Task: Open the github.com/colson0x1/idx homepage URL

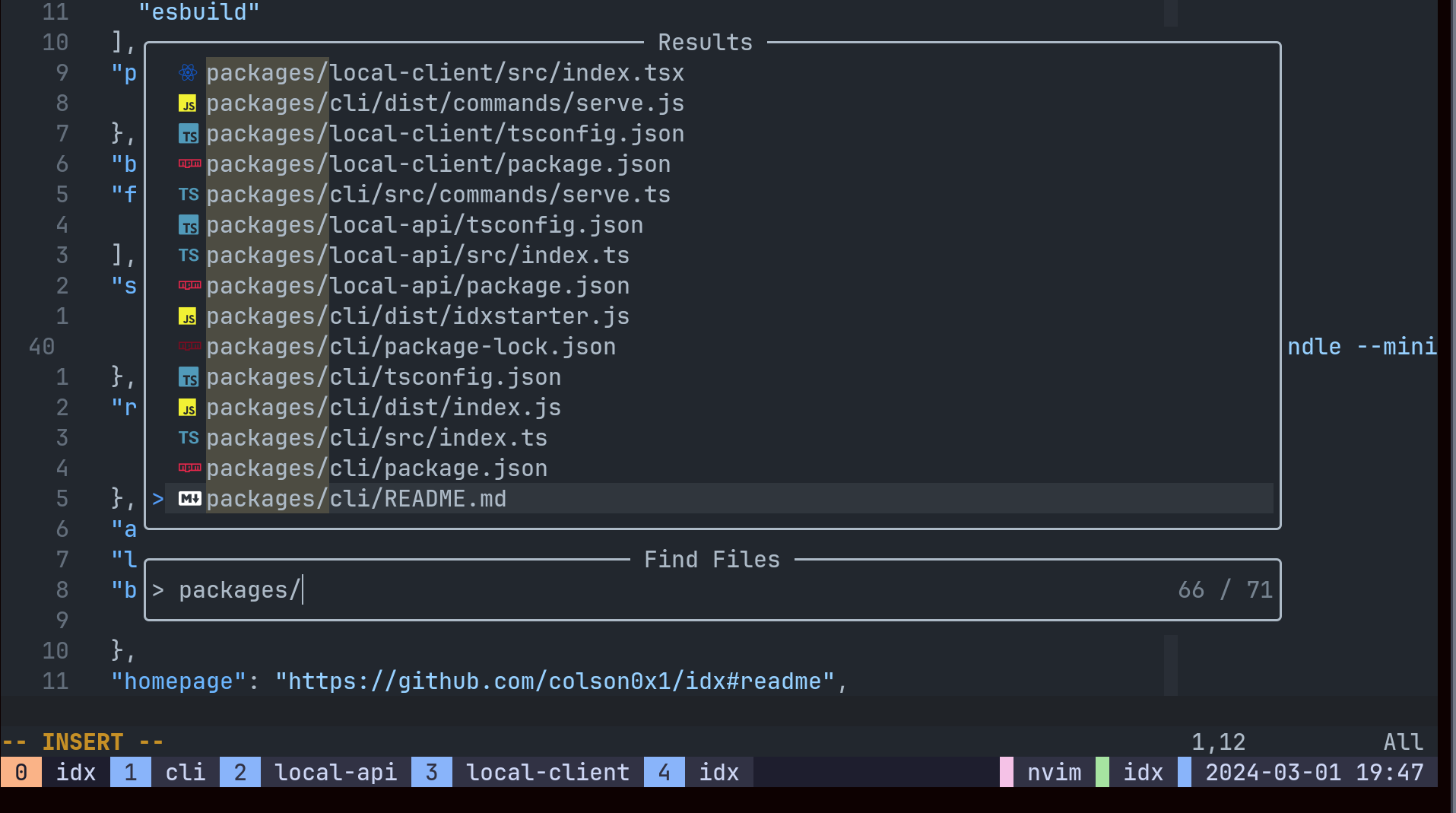Action: pyautogui.click(x=554, y=681)
